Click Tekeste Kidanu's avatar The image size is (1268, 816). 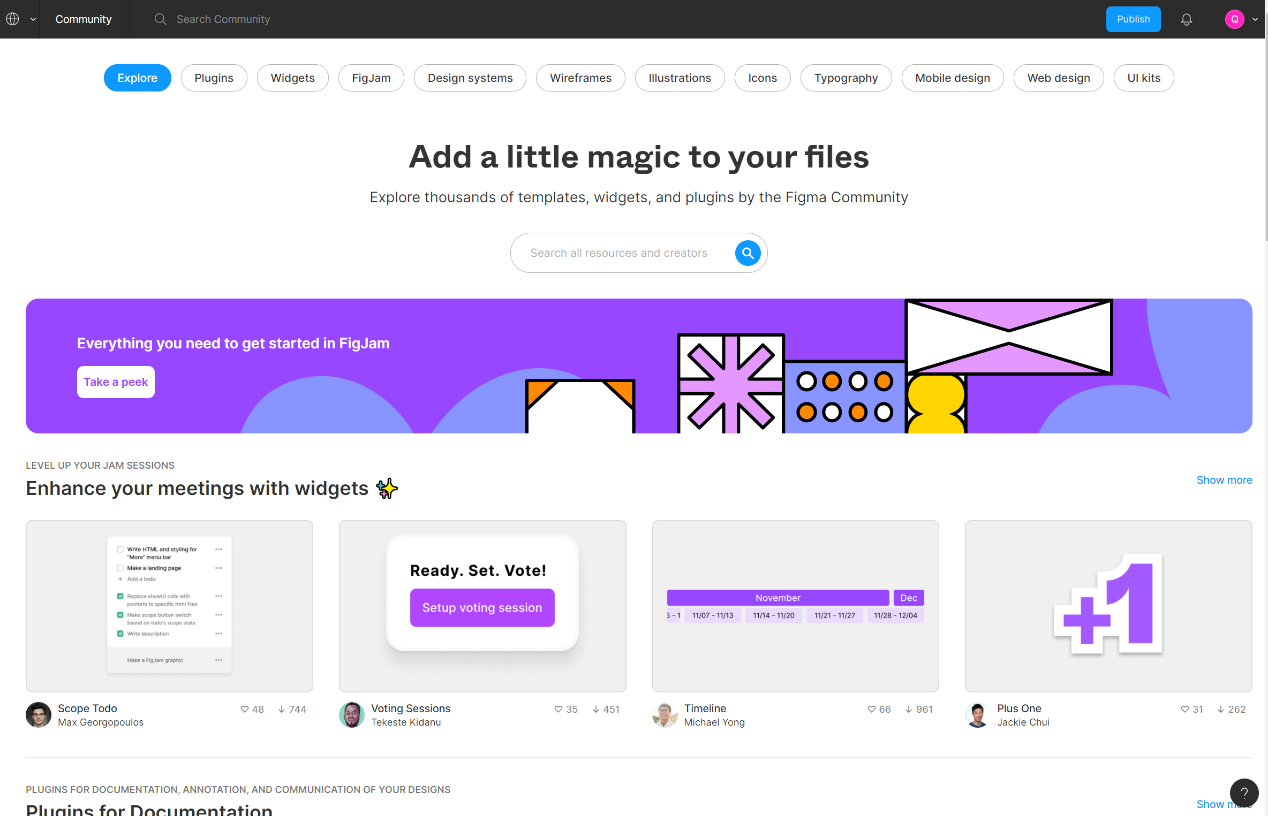(352, 715)
